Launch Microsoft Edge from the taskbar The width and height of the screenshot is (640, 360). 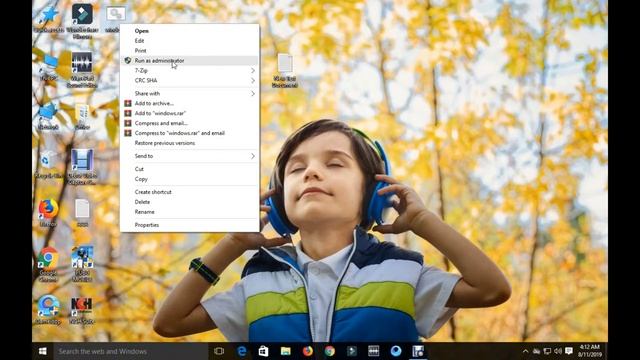point(242,351)
